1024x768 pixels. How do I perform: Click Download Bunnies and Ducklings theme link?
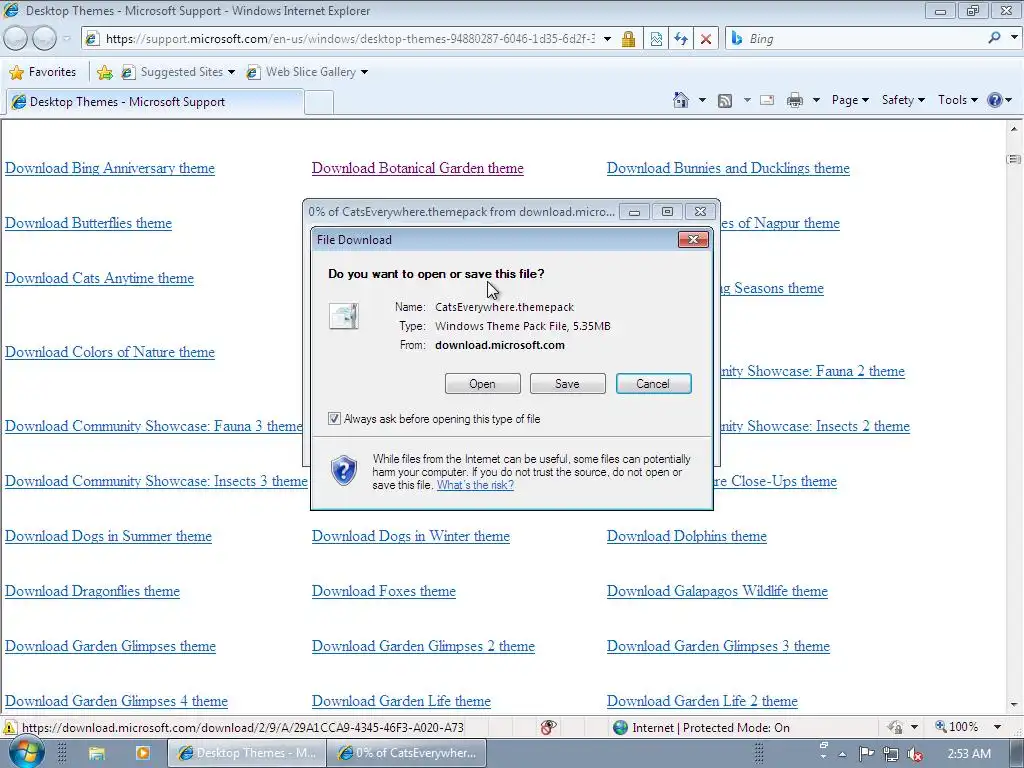tap(728, 168)
